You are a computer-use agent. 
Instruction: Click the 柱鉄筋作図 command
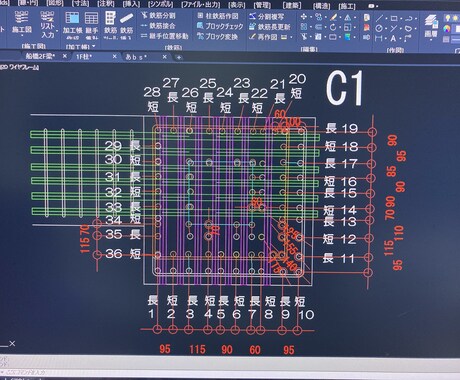(x=218, y=16)
